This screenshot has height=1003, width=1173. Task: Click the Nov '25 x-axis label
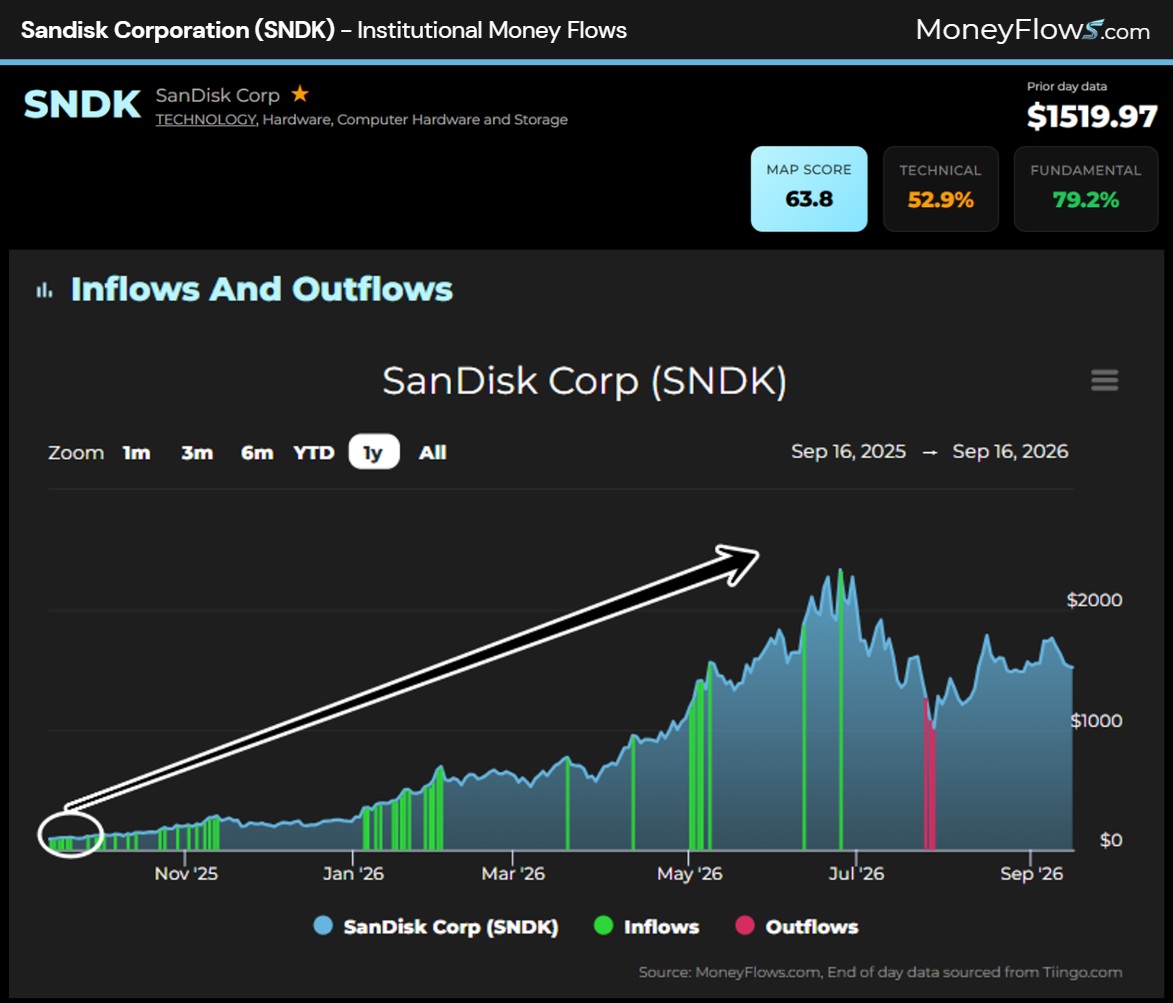[x=186, y=873]
